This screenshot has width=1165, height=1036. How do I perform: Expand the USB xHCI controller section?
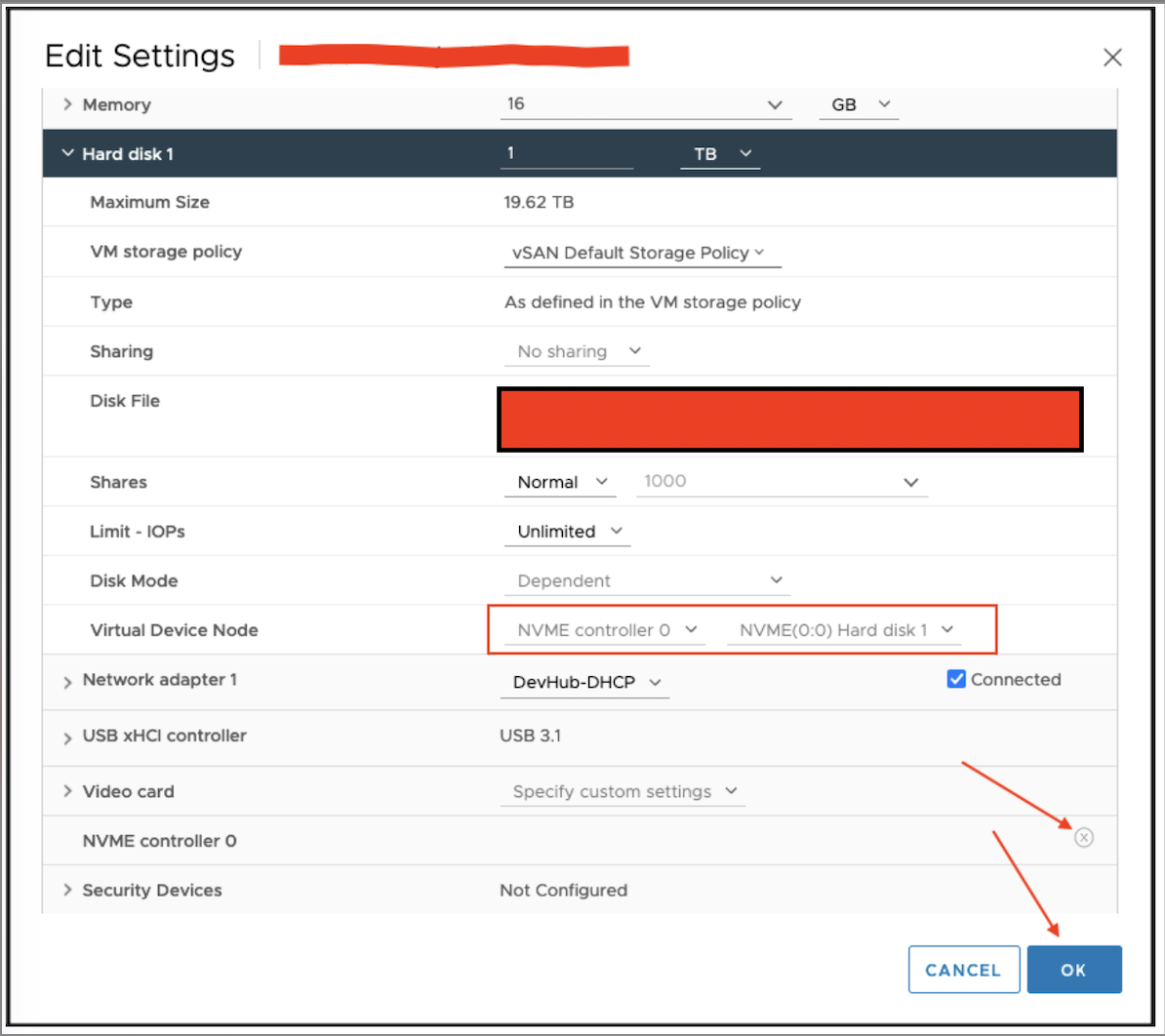(67, 737)
